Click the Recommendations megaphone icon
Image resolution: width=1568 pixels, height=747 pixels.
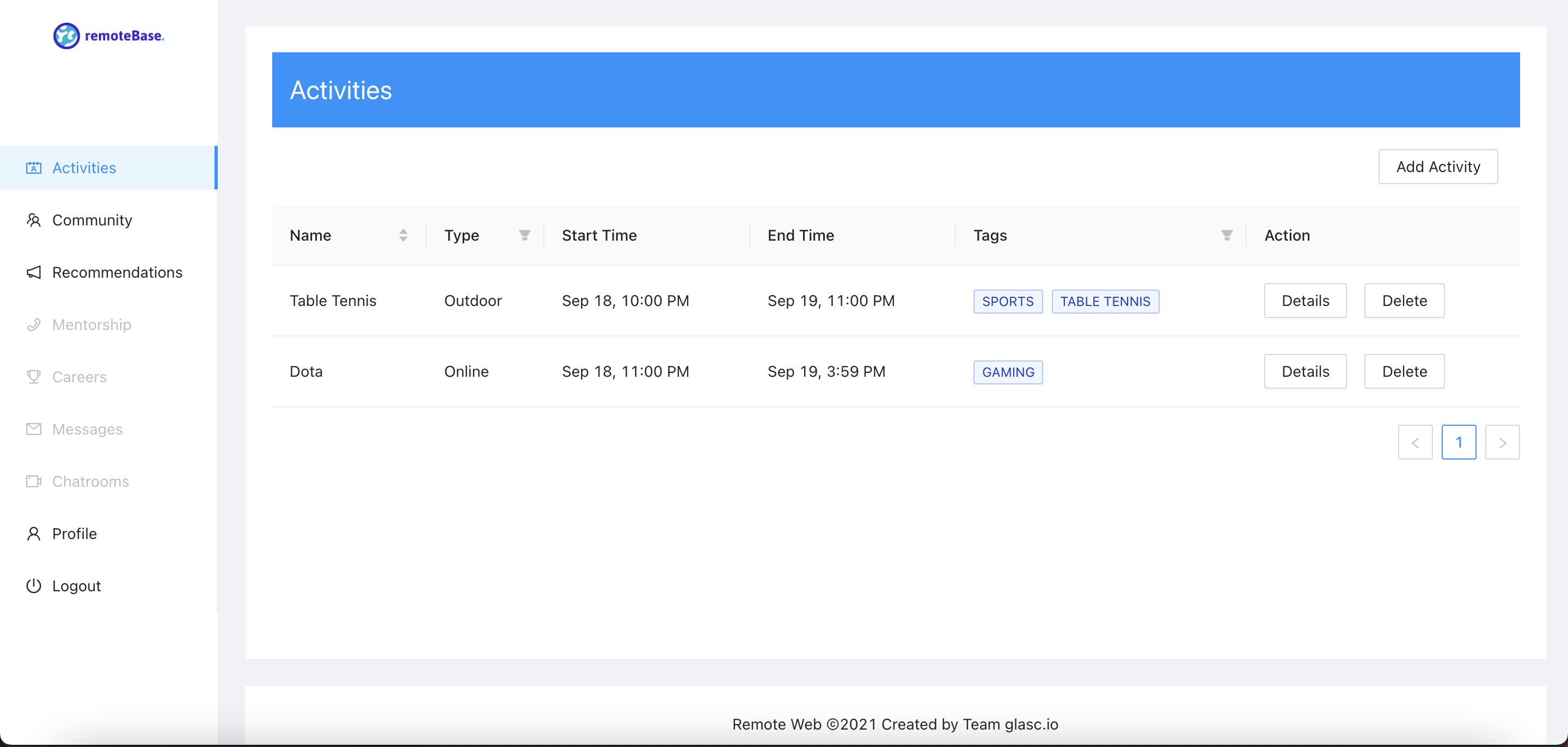[x=33, y=273]
